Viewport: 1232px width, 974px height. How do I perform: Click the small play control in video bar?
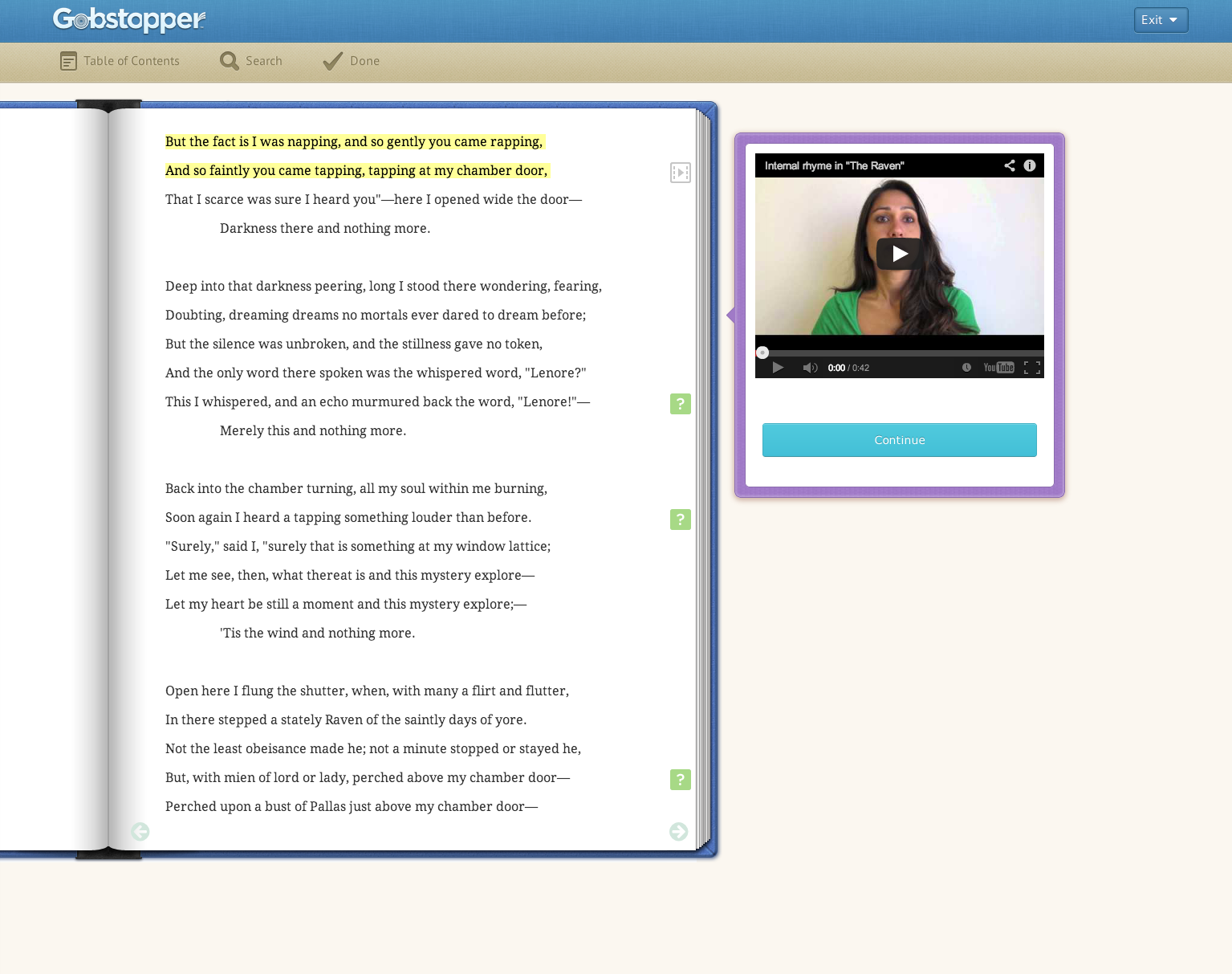click(778, 368)
